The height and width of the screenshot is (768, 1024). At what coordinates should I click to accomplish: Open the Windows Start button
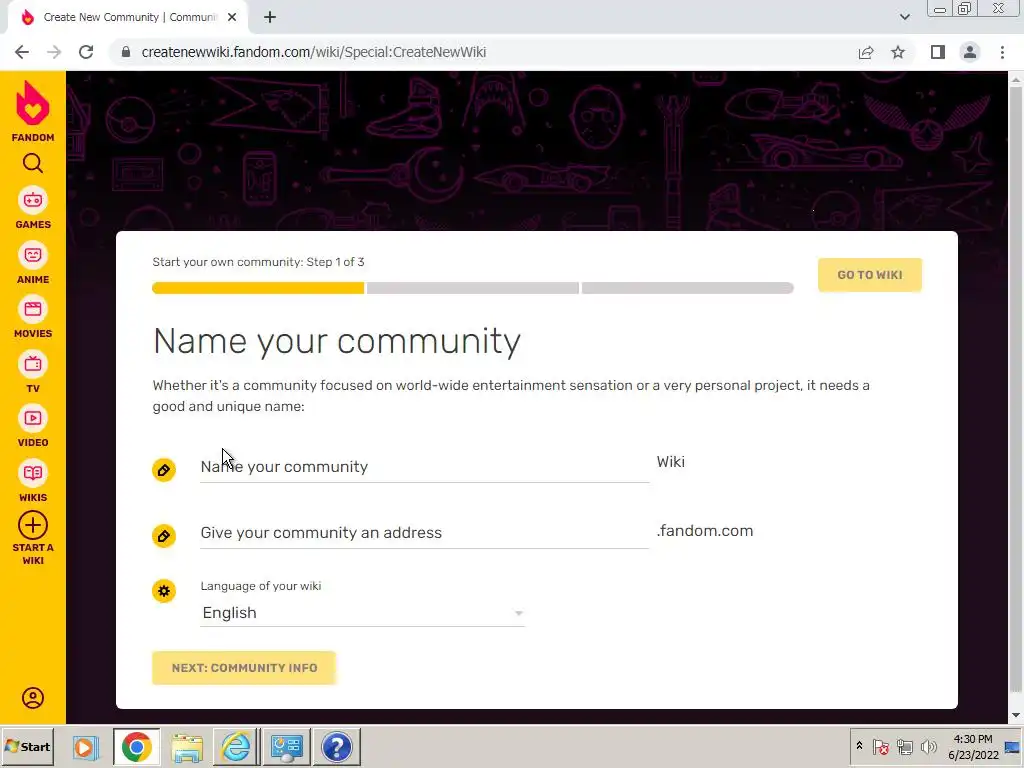pos(27,746)
